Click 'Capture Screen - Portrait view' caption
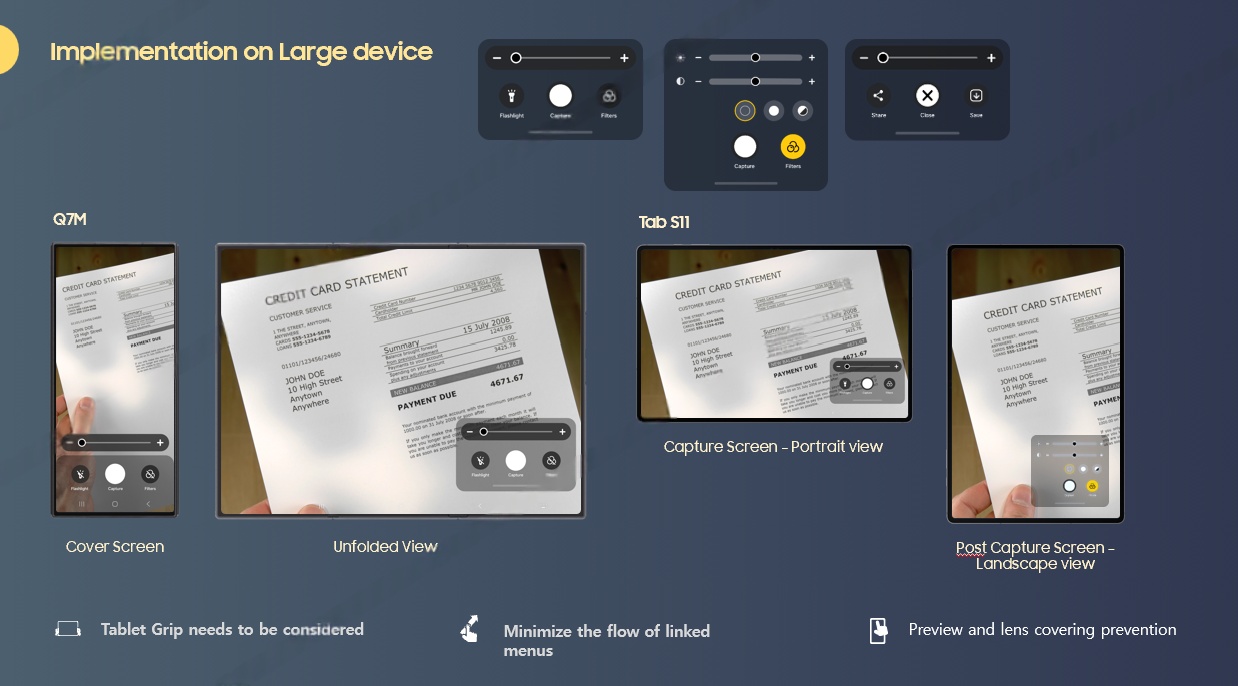 click(x=773, y=447)
